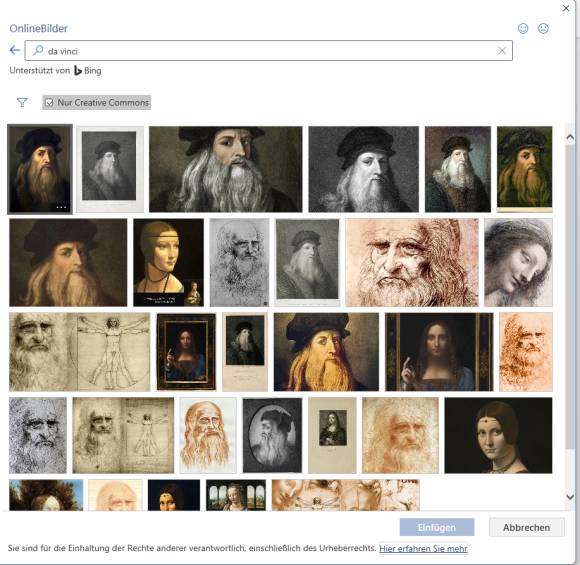
Task: Select the framed Salvator Mundi thumbnail
Action: 186,352
